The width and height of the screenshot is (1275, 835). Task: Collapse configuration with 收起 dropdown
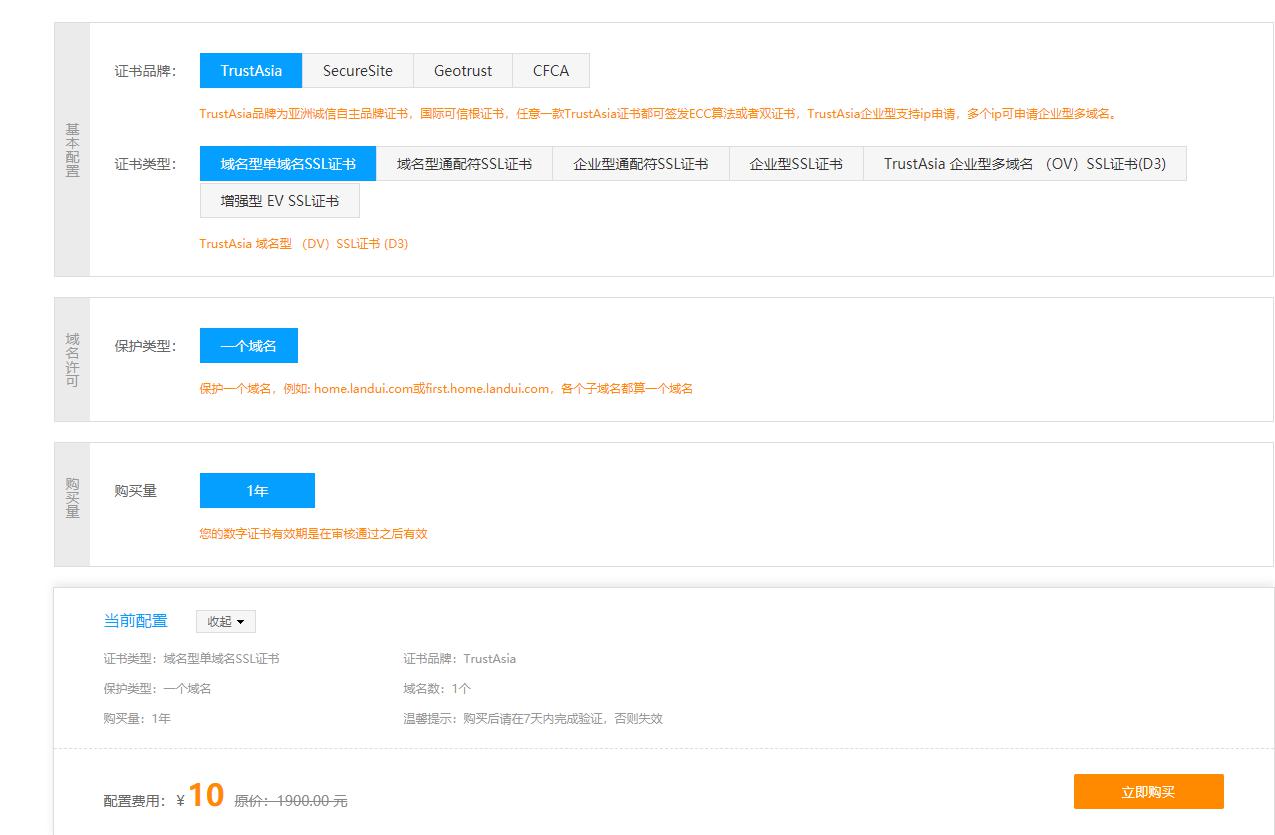pyautogui.click(x=225, y=622)
